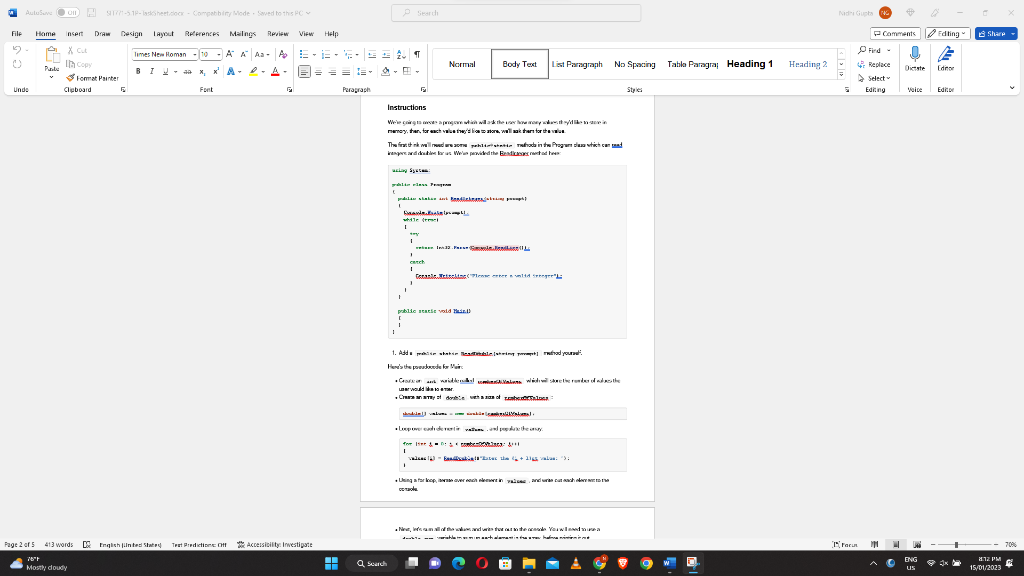Viewport: 1024px width, 576px height.
Task: Click the Shading paint bucket icon
Action: pyautogui.click(x=385, y=71)
